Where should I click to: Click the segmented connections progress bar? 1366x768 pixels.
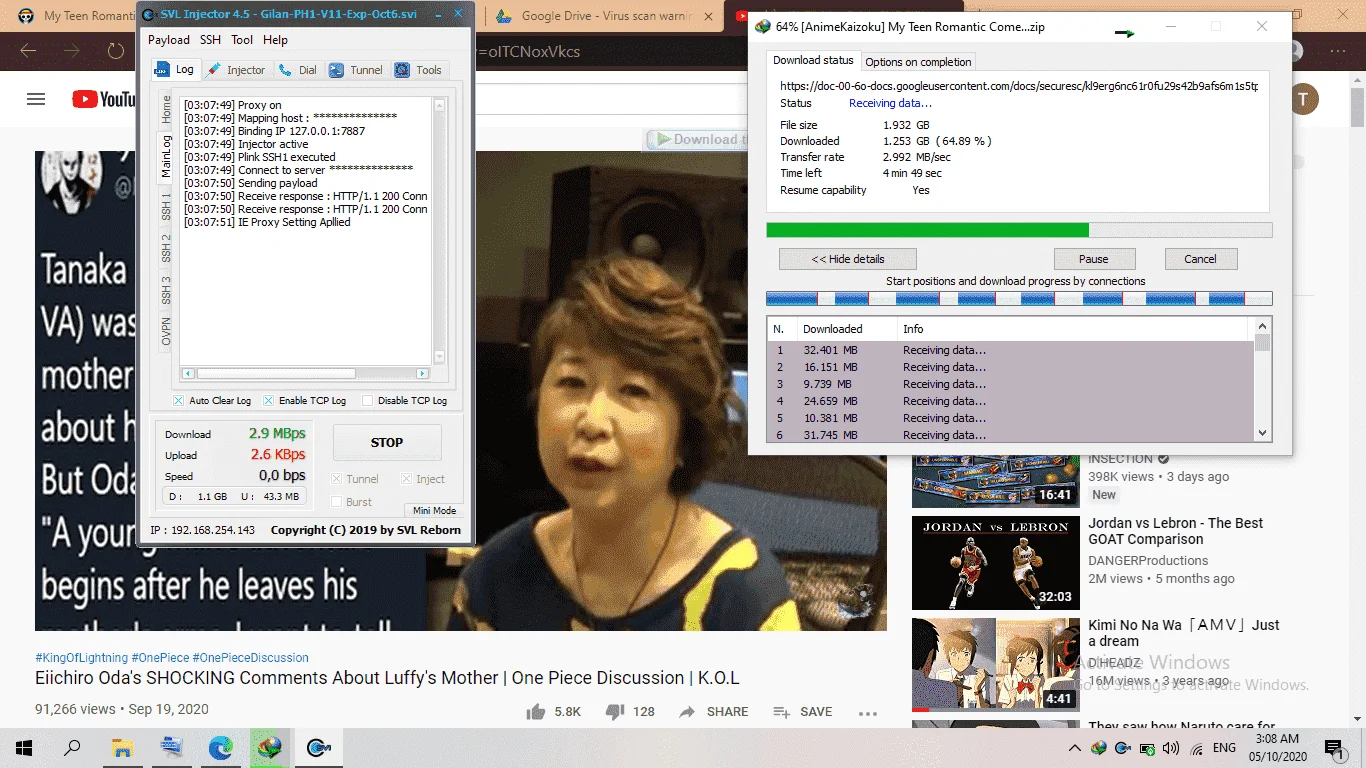pos(1019,298)
